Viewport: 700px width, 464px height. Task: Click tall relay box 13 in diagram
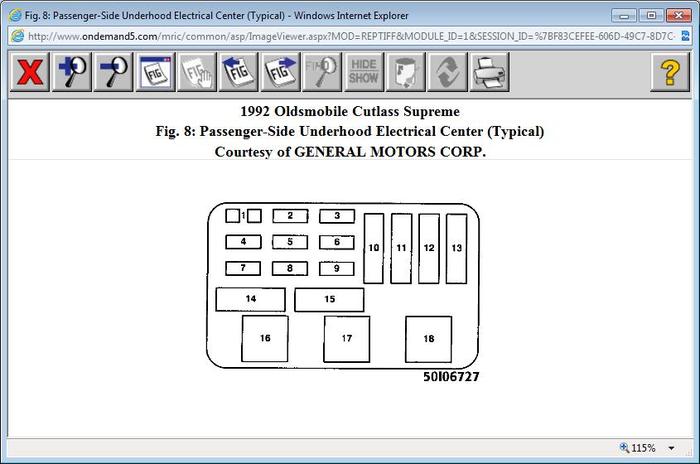coord(457,248)
